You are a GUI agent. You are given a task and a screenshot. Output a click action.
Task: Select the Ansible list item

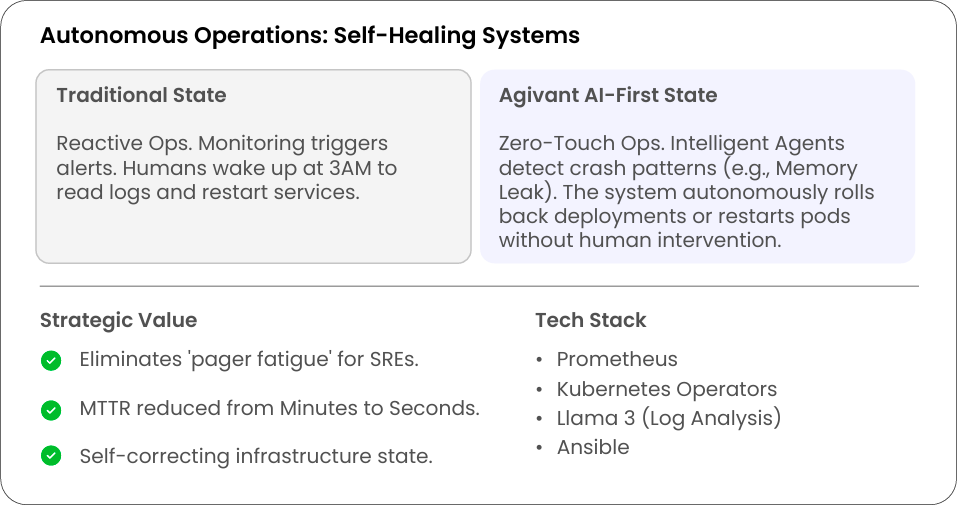click(593, 447)
